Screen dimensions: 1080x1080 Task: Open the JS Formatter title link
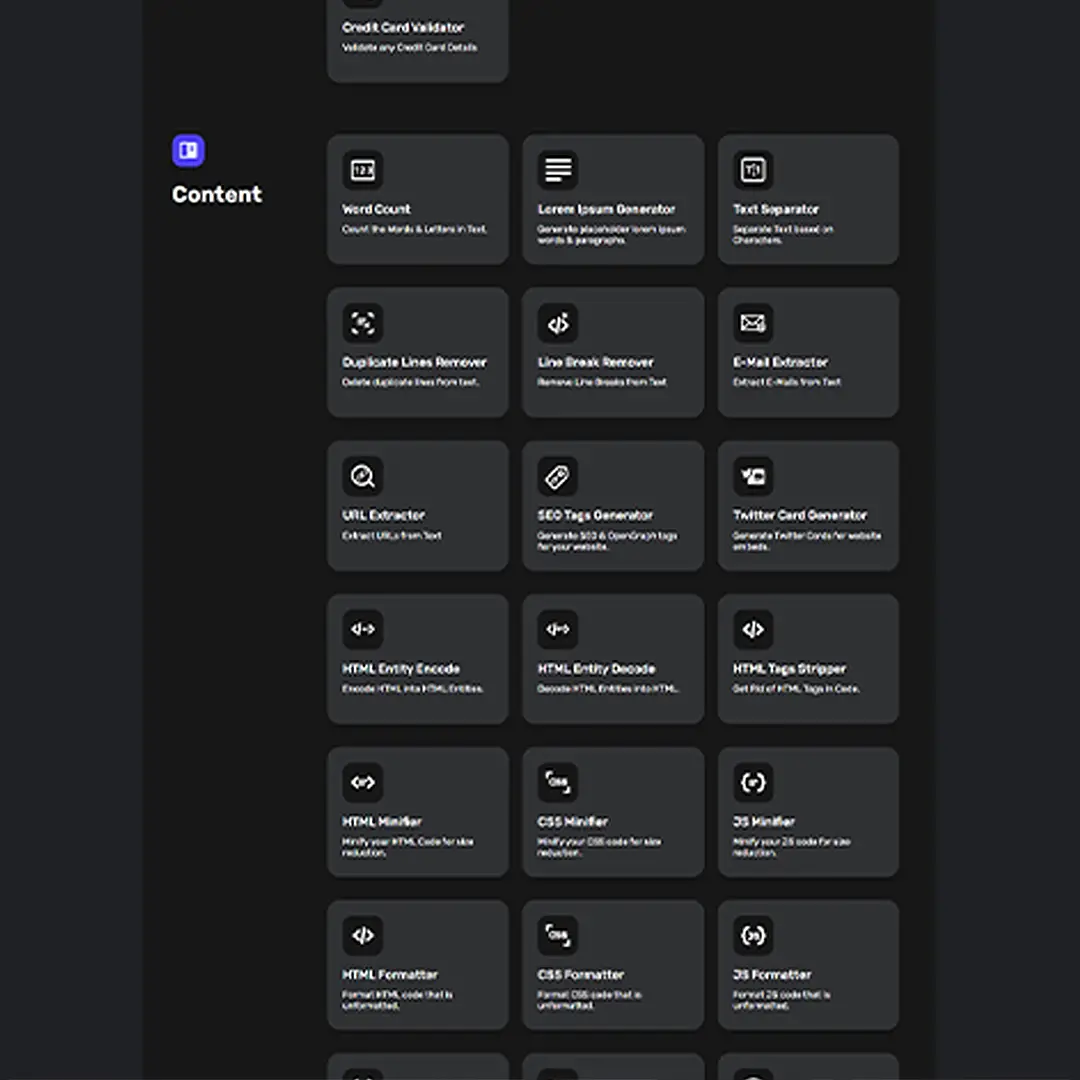[772, 975]
